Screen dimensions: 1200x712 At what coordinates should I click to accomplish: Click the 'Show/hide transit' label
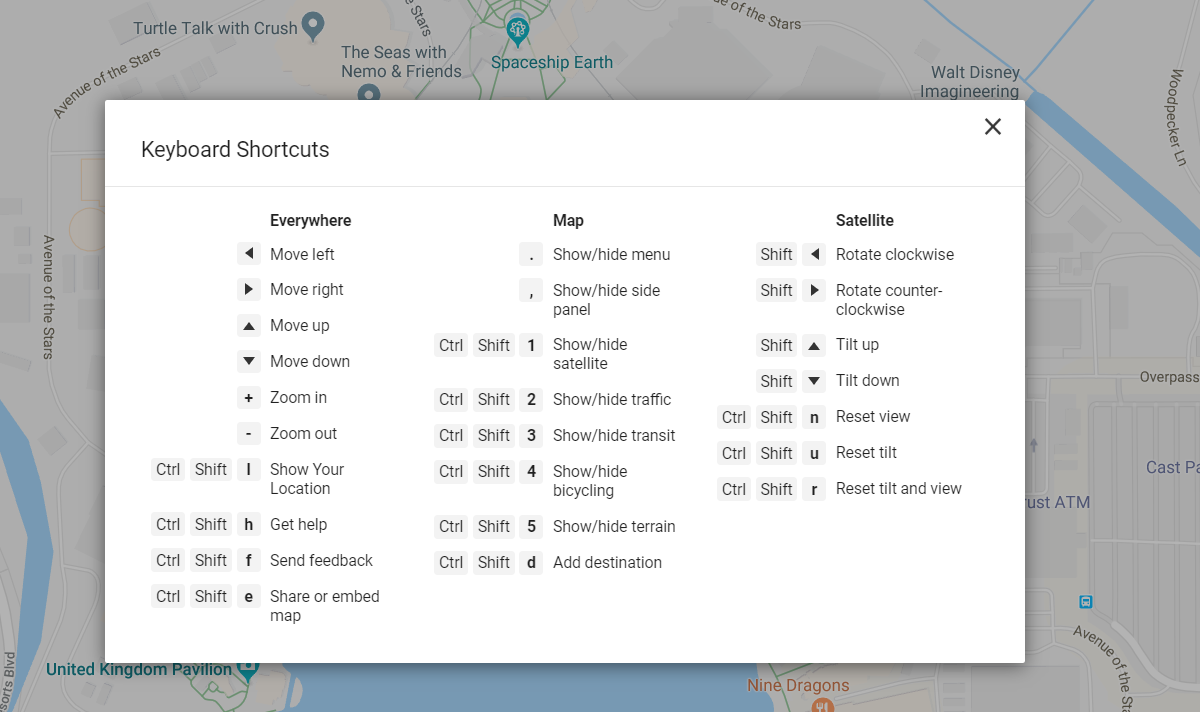click(x=614, y=435)
